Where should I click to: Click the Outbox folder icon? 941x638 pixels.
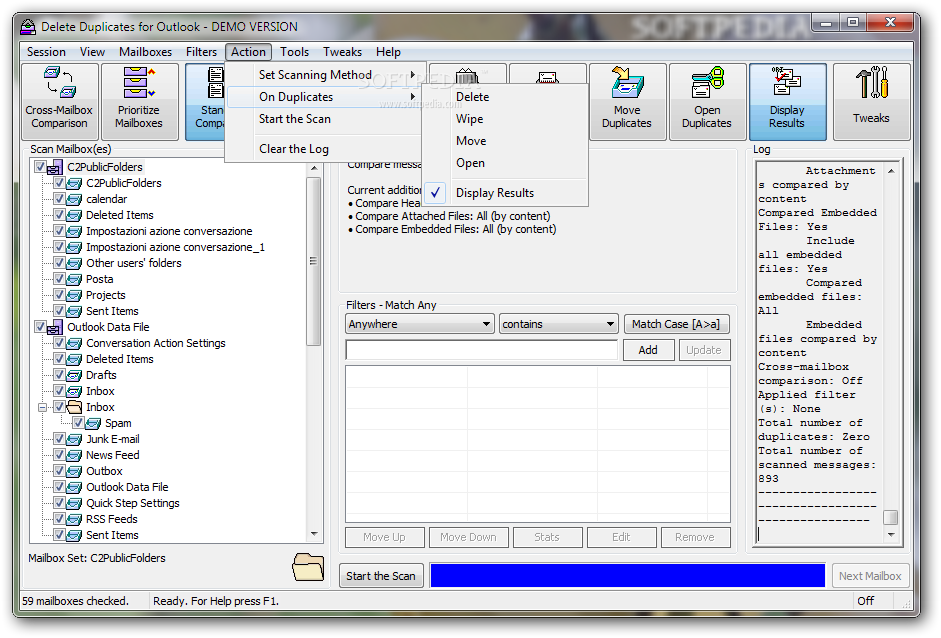coord(74,472)
